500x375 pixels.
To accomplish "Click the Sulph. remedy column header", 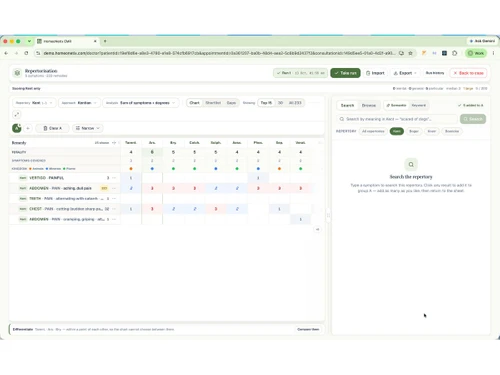I will (216, 143).
